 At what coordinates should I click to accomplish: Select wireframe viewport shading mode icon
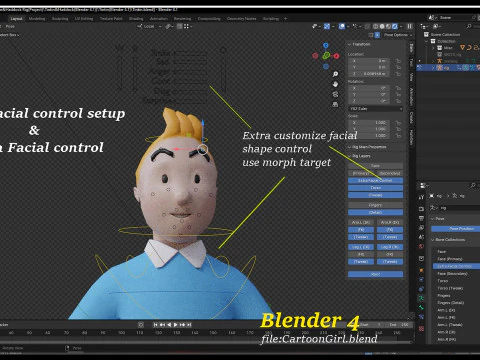tap(376, 26)
